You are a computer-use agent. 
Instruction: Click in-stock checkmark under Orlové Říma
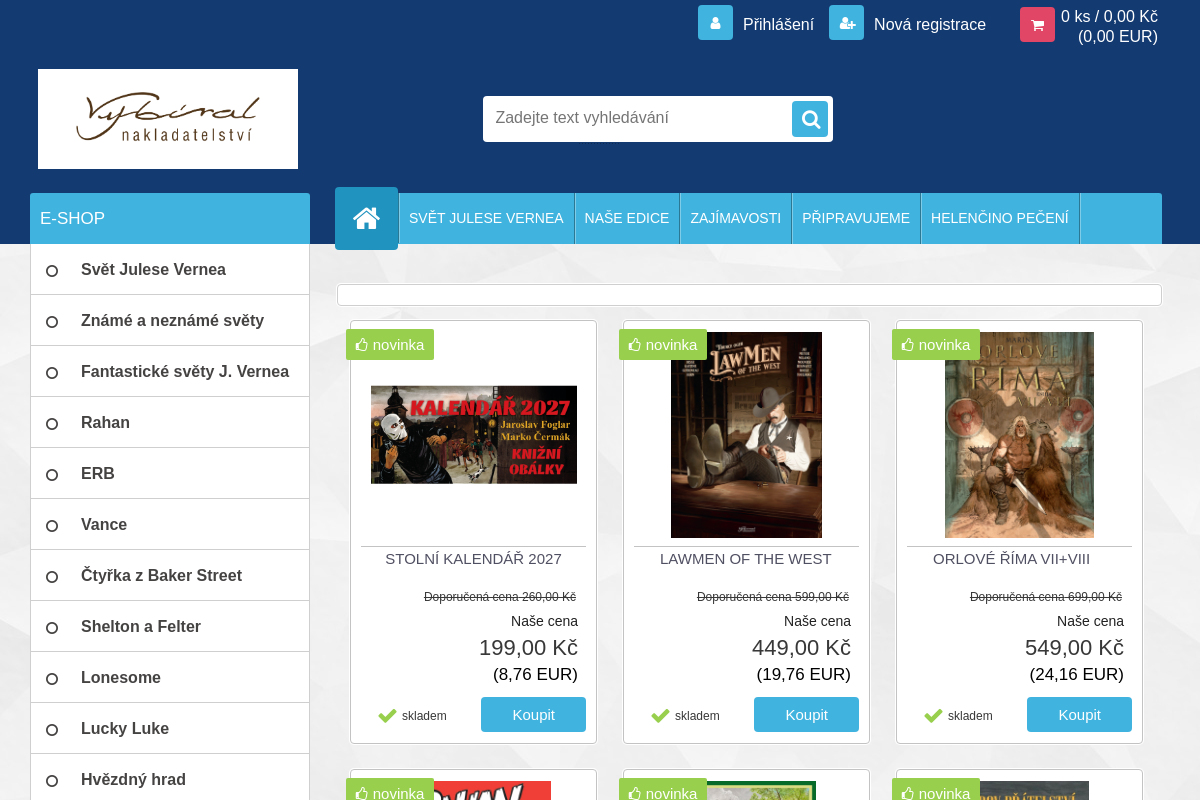pyautogui.click(x=933, y=716)
